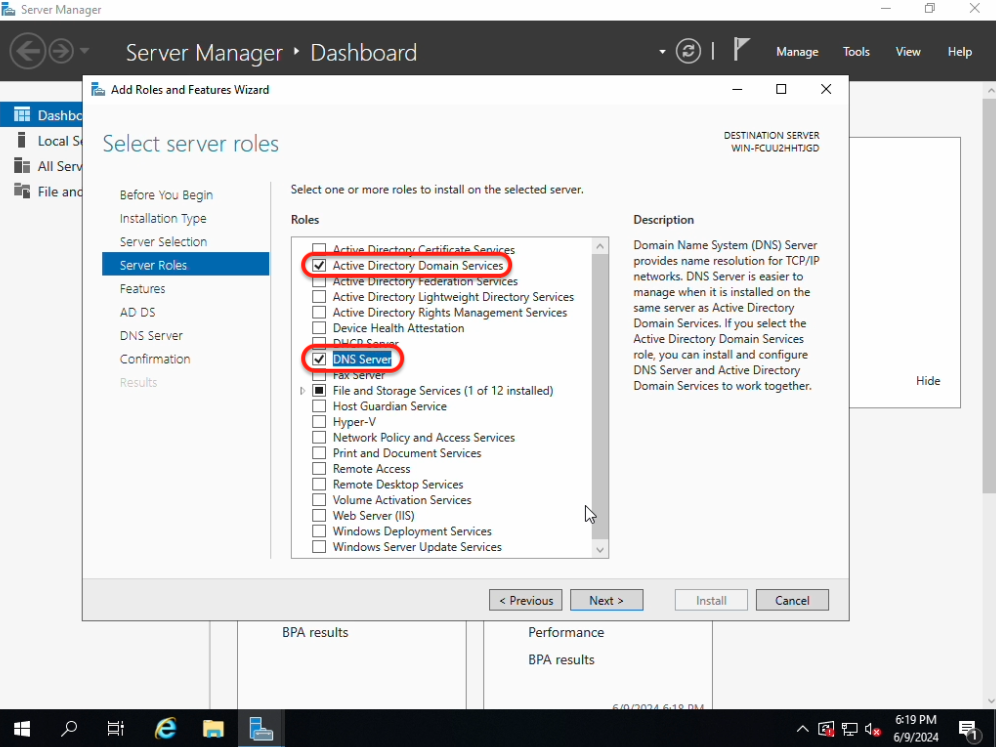Check the Host Guardian Service role
996x747 pixels.
click(319, 406)
